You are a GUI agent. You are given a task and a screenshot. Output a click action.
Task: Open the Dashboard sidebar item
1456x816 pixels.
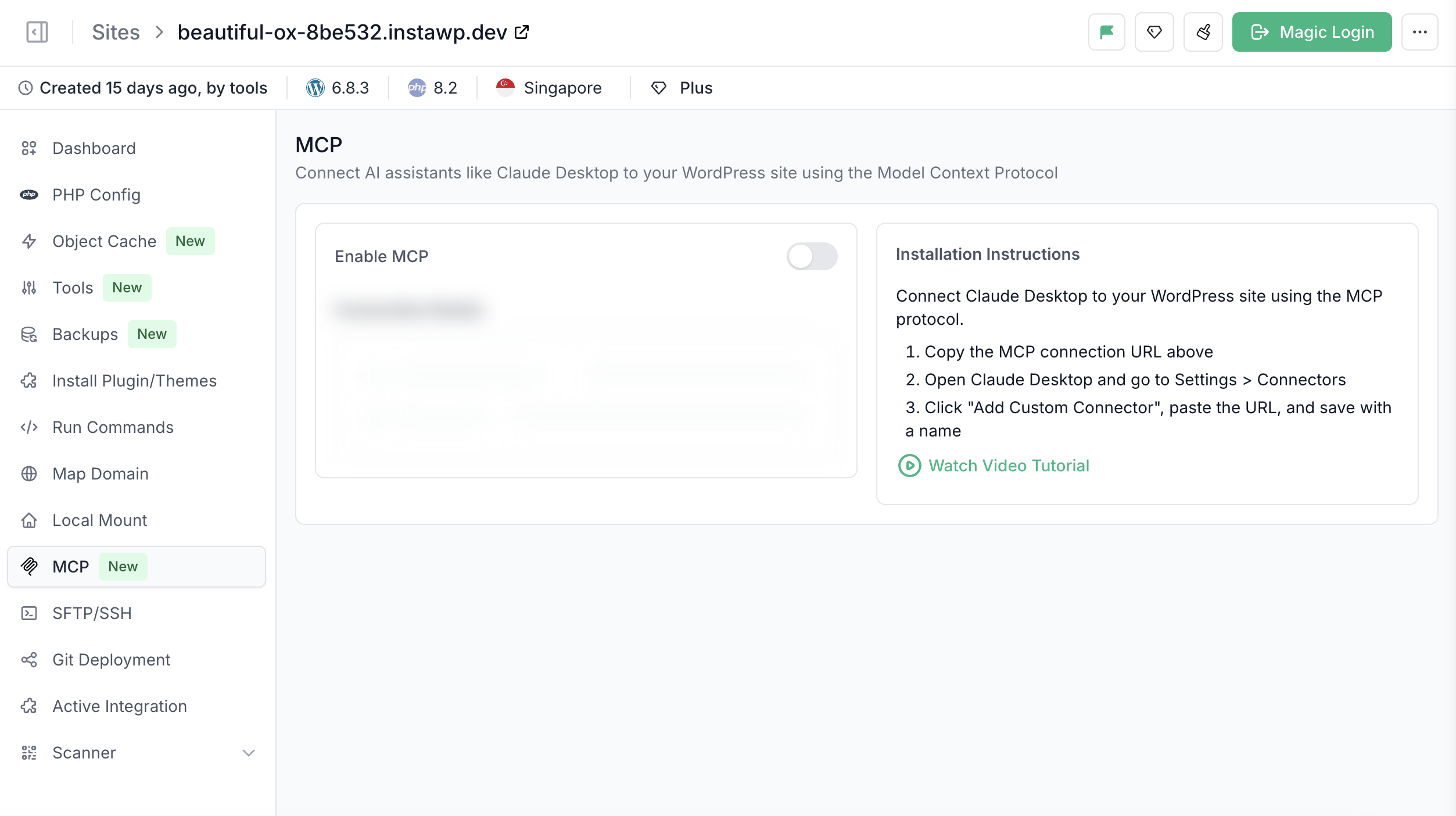[x=94, y=148]
